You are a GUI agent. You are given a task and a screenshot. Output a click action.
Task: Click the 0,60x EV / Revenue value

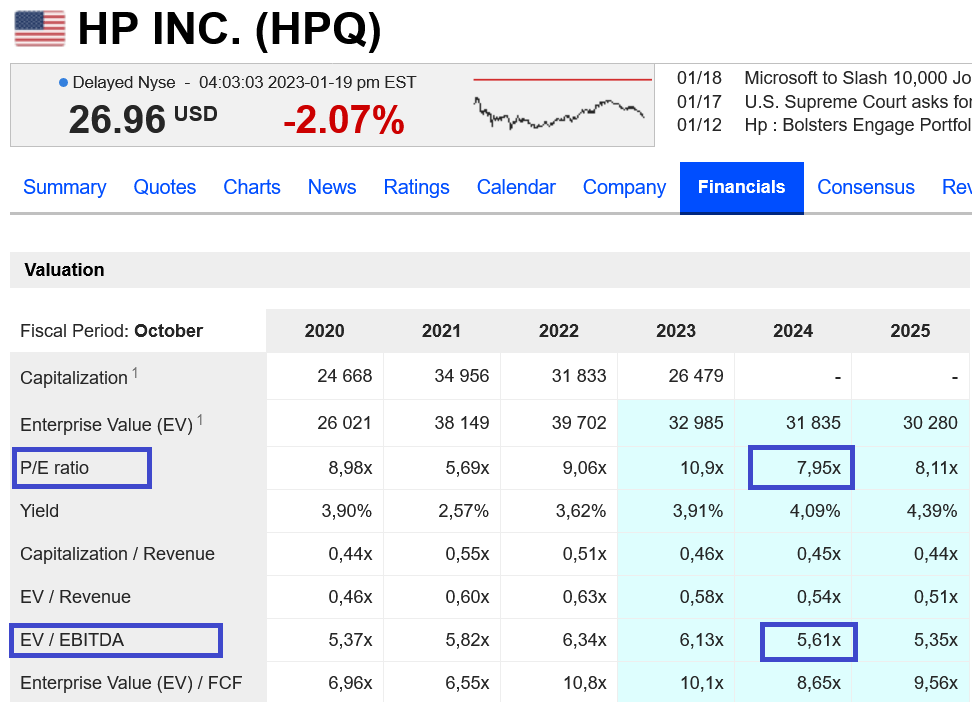[467, 597]
